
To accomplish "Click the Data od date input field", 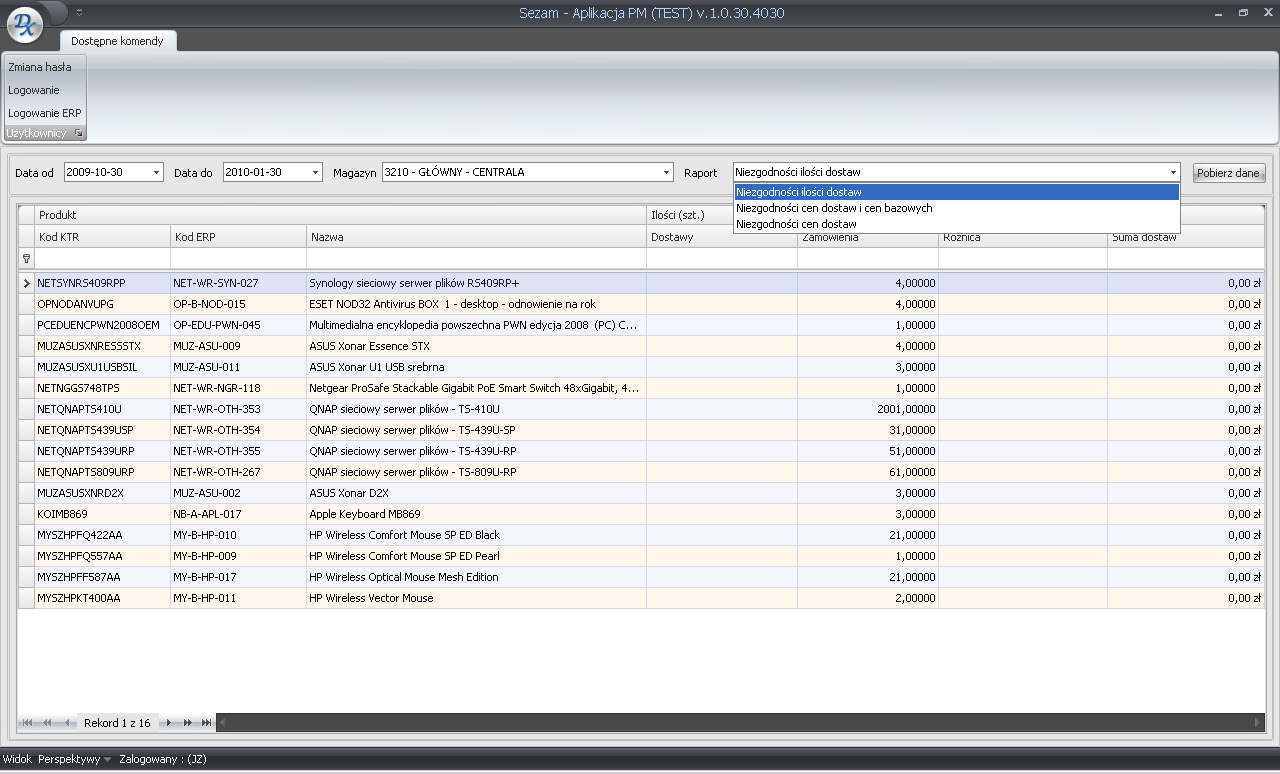I will click(108, 173).
